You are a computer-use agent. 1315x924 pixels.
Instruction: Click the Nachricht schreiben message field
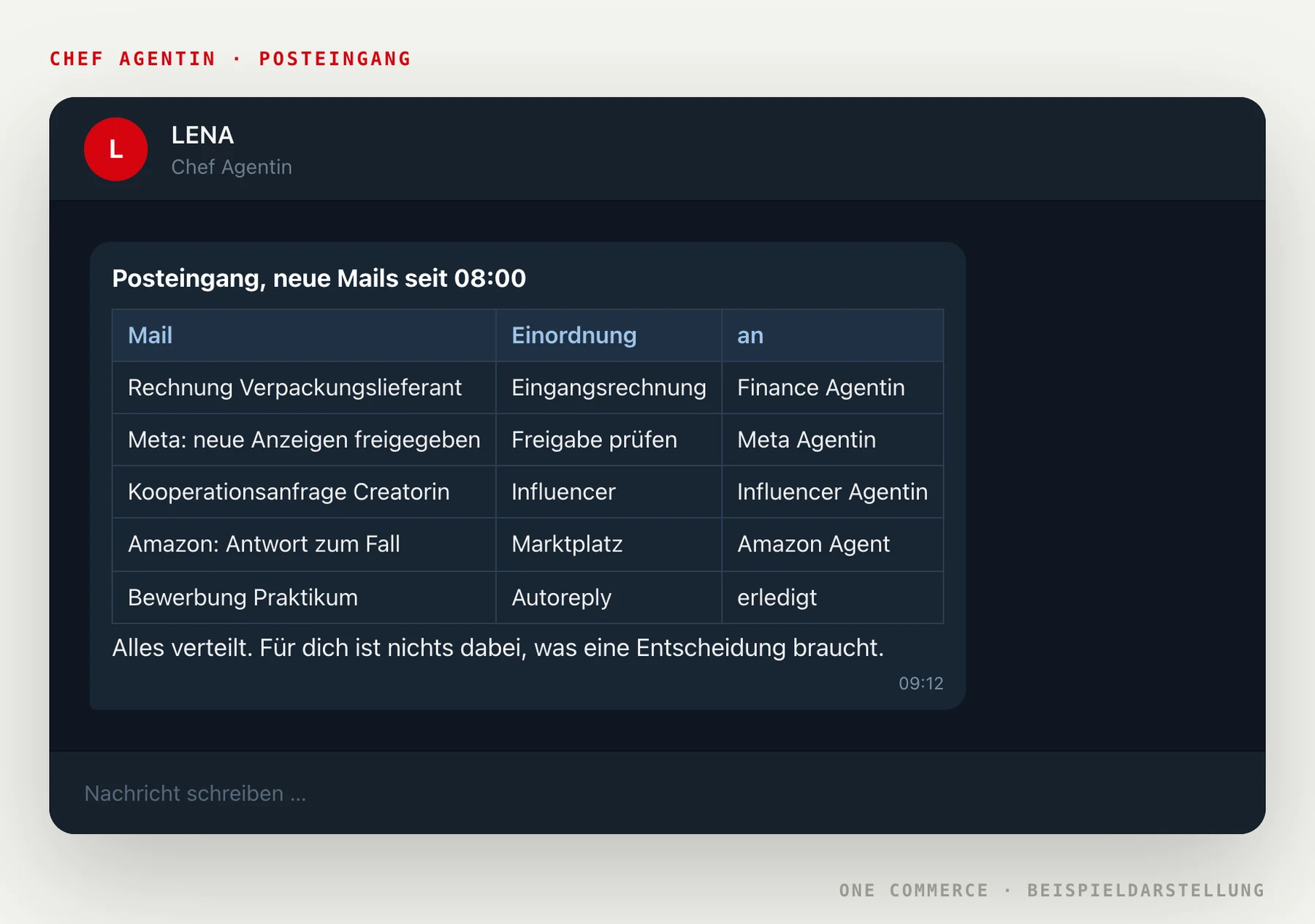point(657,793)
